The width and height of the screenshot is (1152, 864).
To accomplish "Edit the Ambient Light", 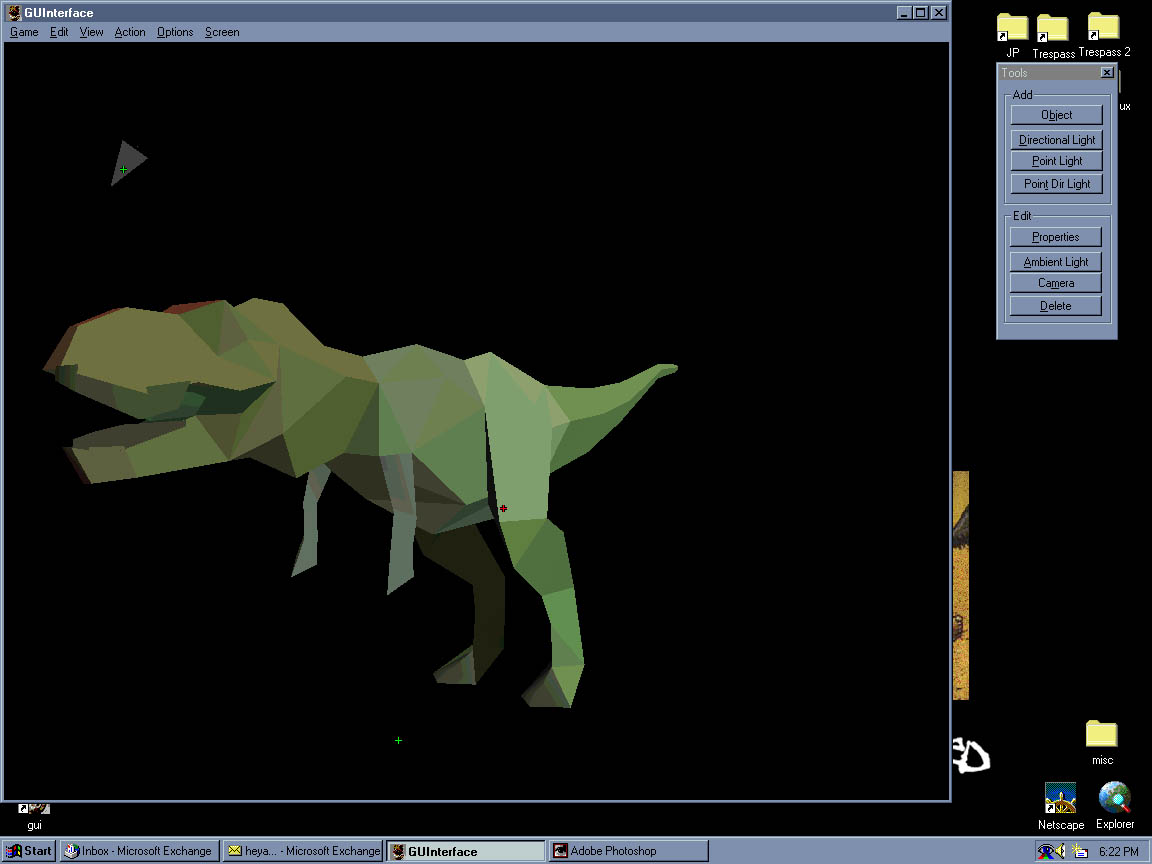I will tap(1056, 262).
